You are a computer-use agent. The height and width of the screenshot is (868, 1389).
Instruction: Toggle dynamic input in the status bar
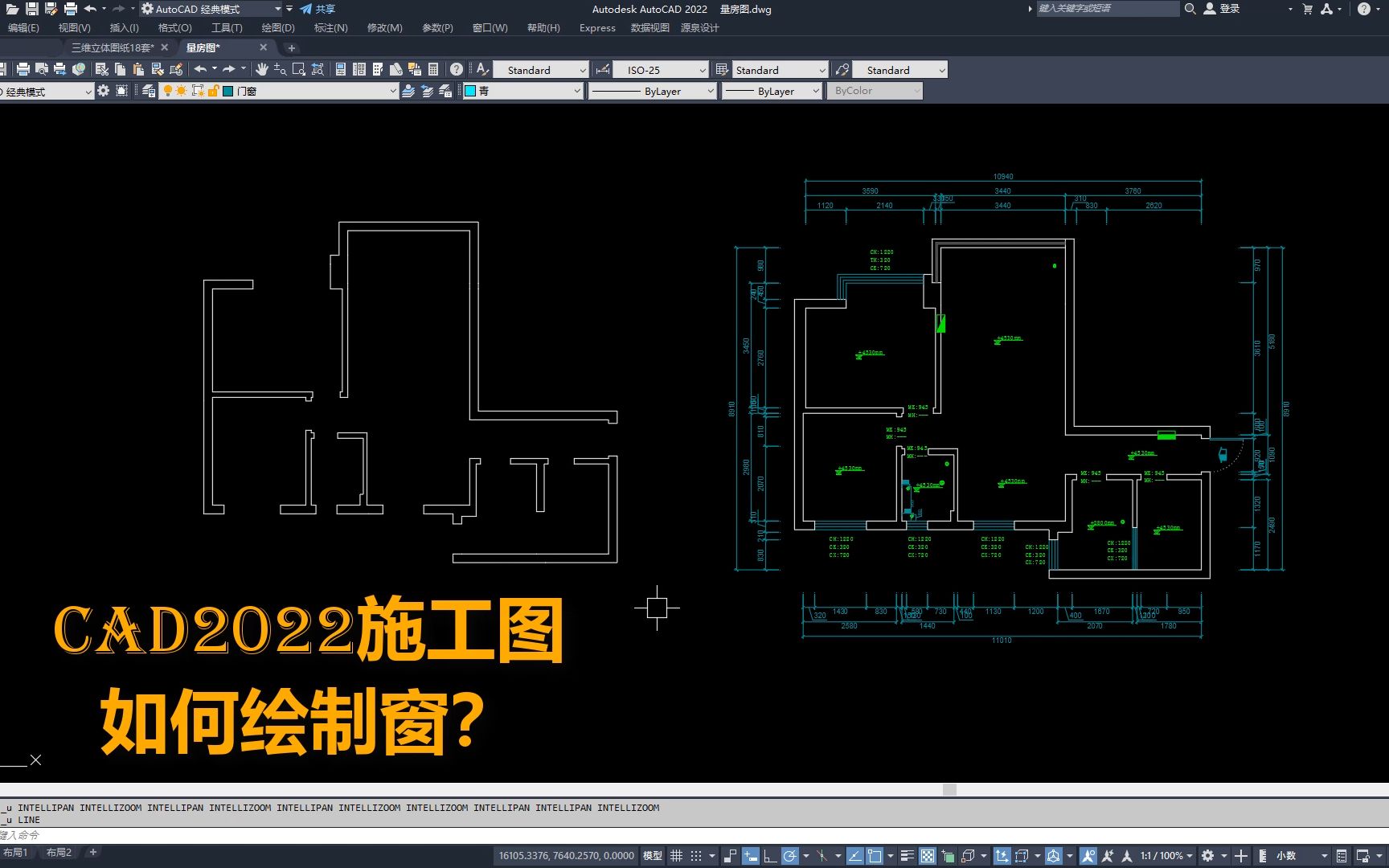pos(751,856)
